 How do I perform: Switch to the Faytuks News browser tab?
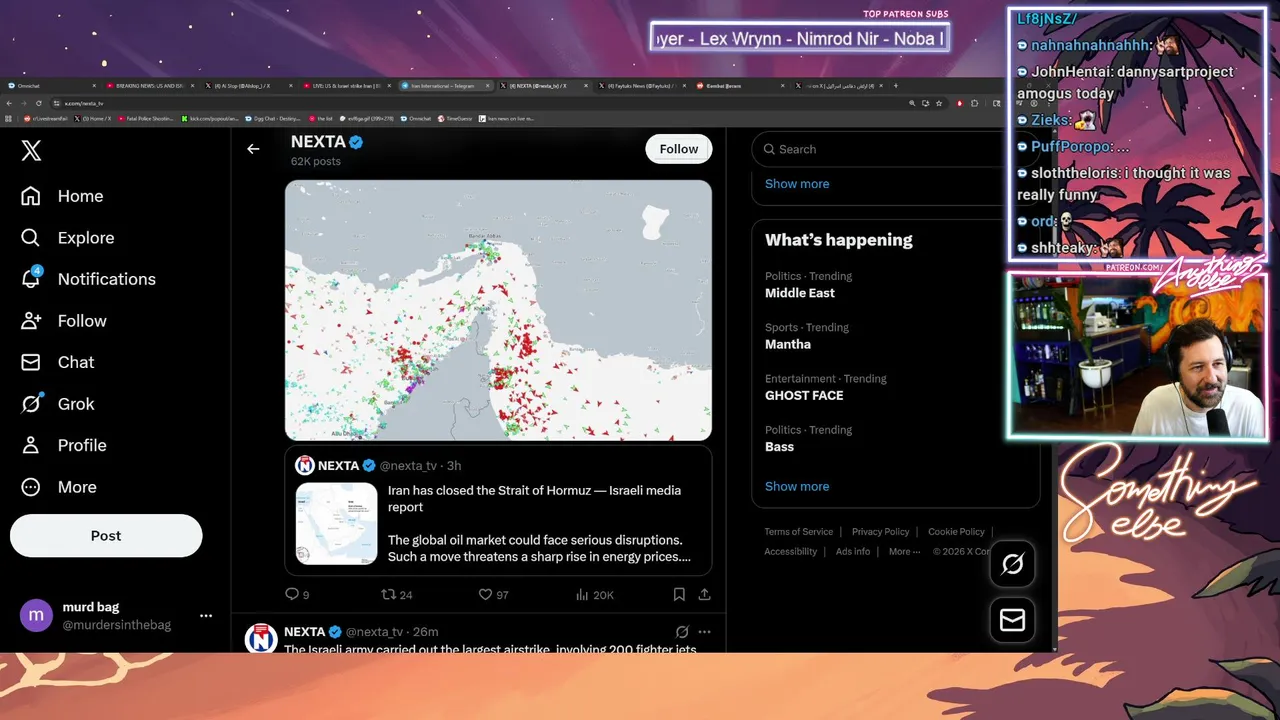(x=643, y=86)
